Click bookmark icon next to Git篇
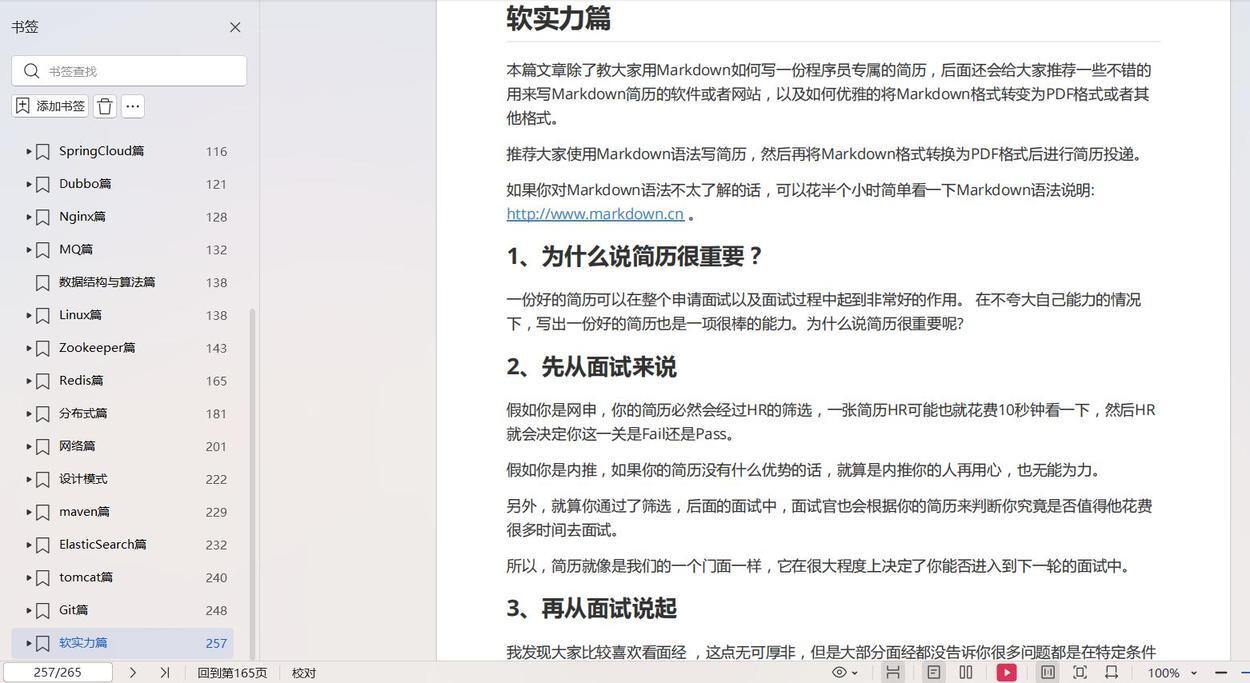Screen dimensions: 1250x683 [x=43, y=611]
